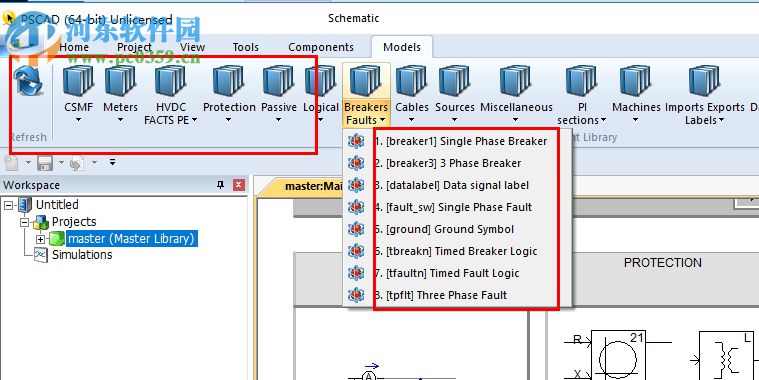Pin the Workspace panel with the pushpin

[x=221, y=185]
